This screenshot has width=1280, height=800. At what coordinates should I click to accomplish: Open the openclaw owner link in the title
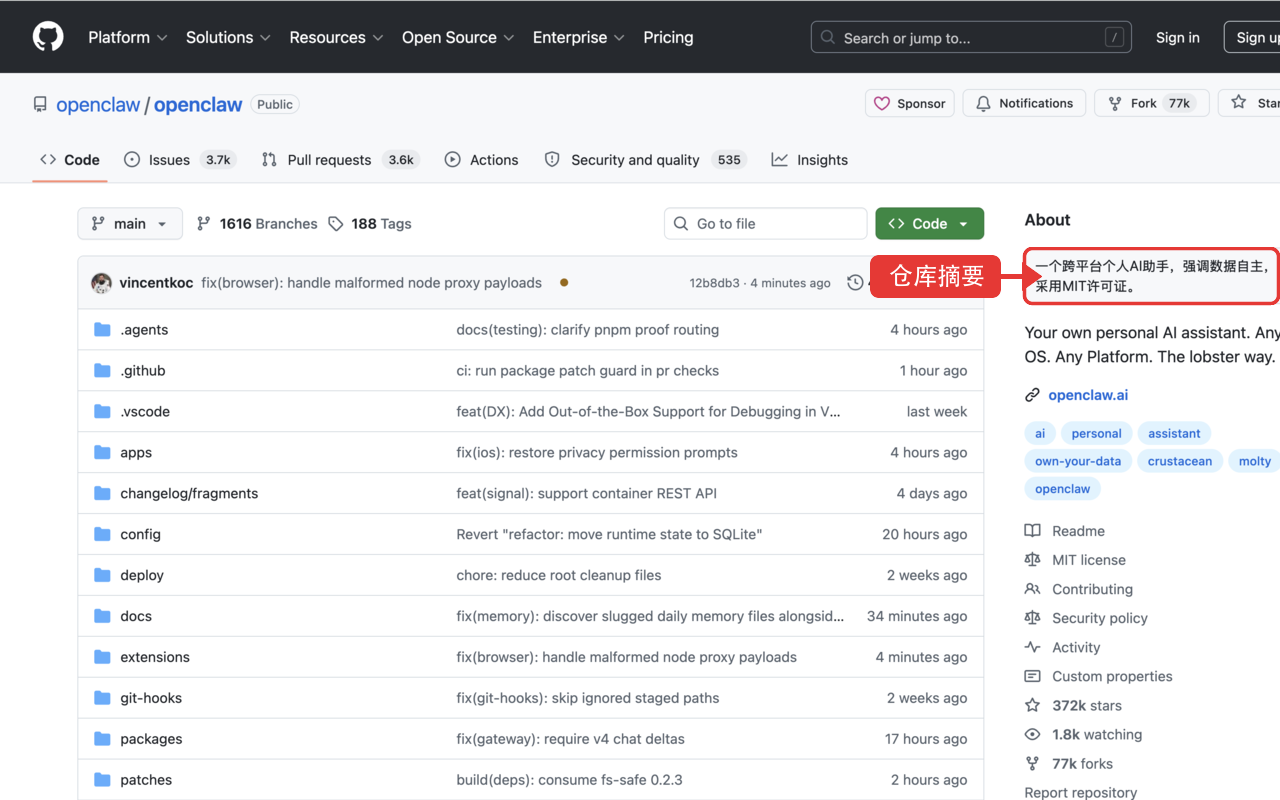coord(98,105)
